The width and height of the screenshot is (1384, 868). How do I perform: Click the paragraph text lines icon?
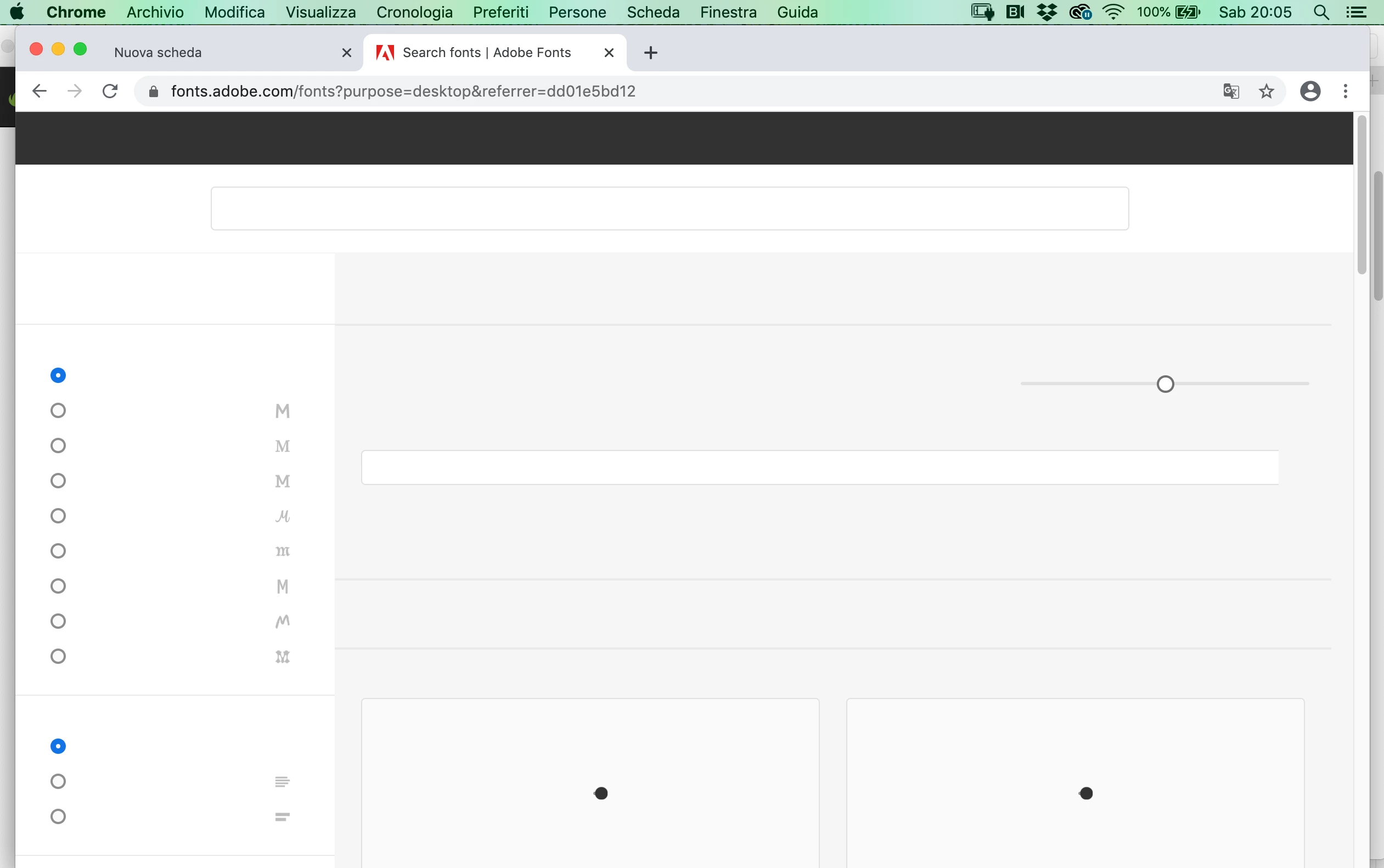(282, 781)
